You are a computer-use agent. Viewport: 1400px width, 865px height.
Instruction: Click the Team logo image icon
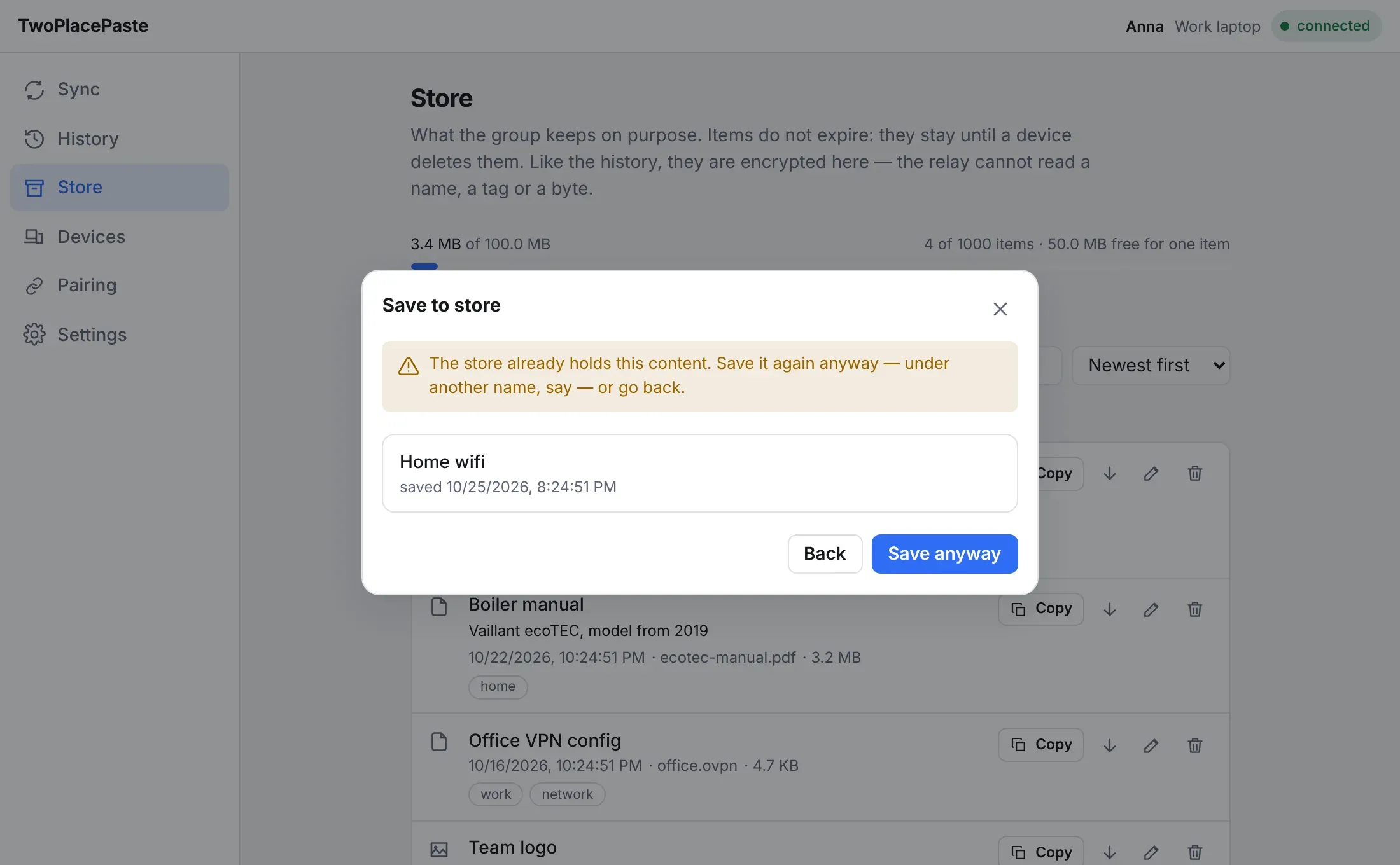(439, 850)
